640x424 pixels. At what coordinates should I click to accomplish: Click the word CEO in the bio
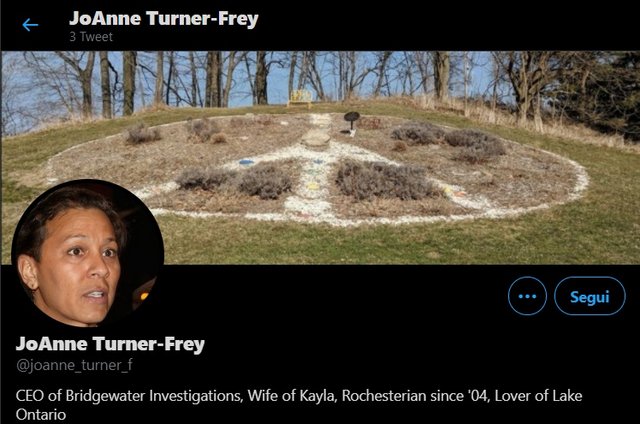point(30,396)
